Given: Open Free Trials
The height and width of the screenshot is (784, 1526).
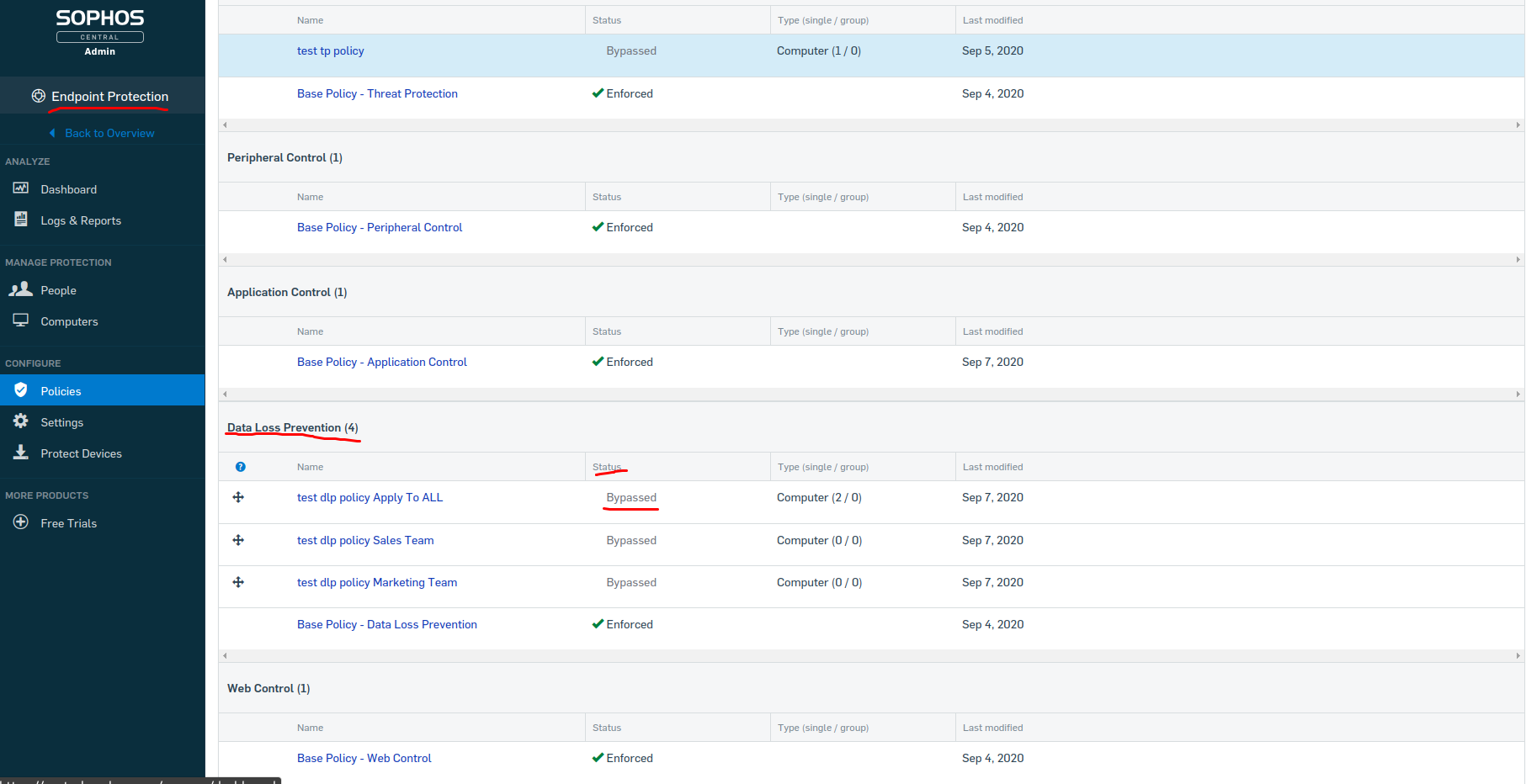Looking at the screenshot, I should coord(69,523).
